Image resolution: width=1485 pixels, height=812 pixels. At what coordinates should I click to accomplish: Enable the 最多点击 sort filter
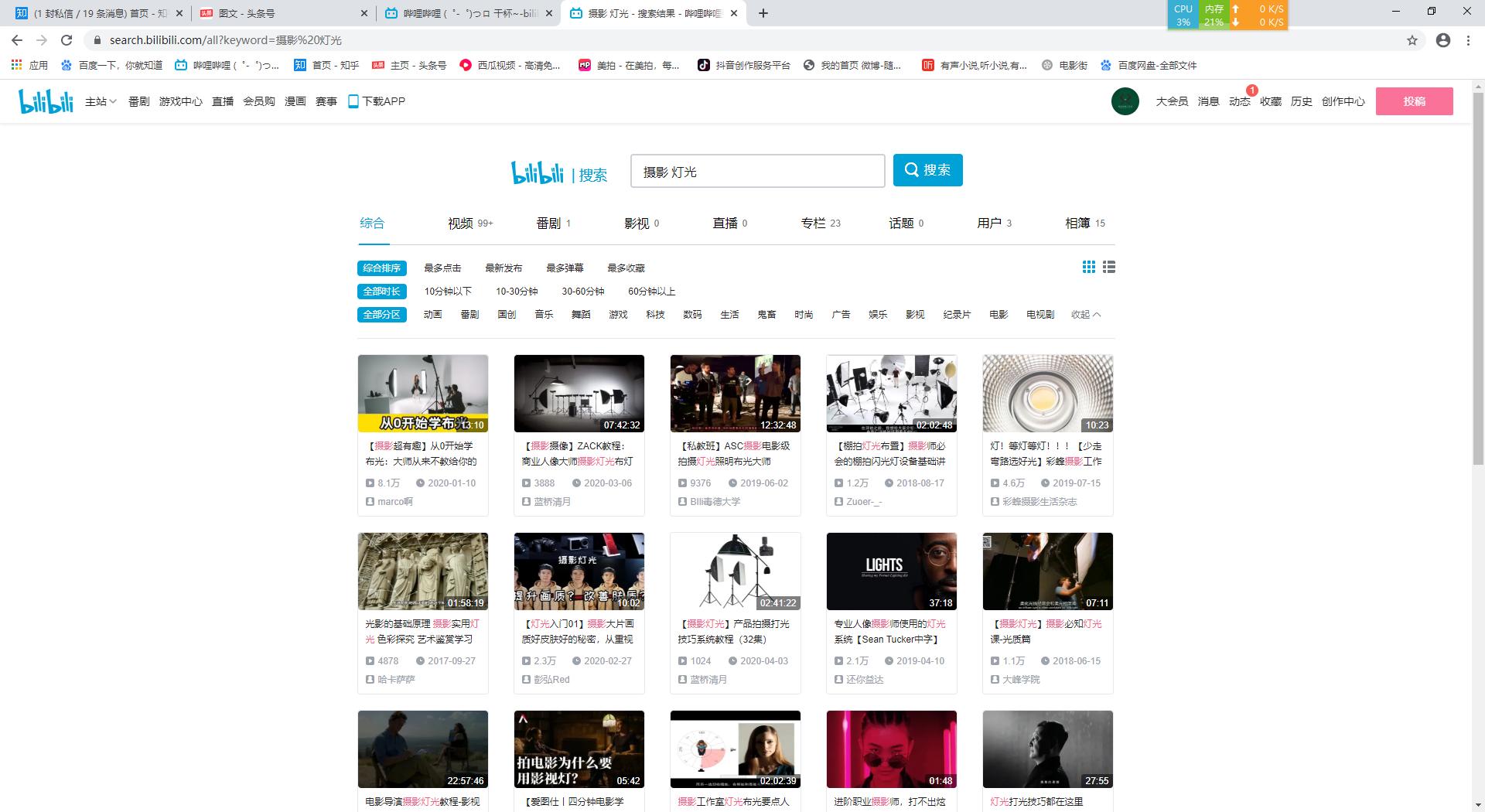(441, 268)
